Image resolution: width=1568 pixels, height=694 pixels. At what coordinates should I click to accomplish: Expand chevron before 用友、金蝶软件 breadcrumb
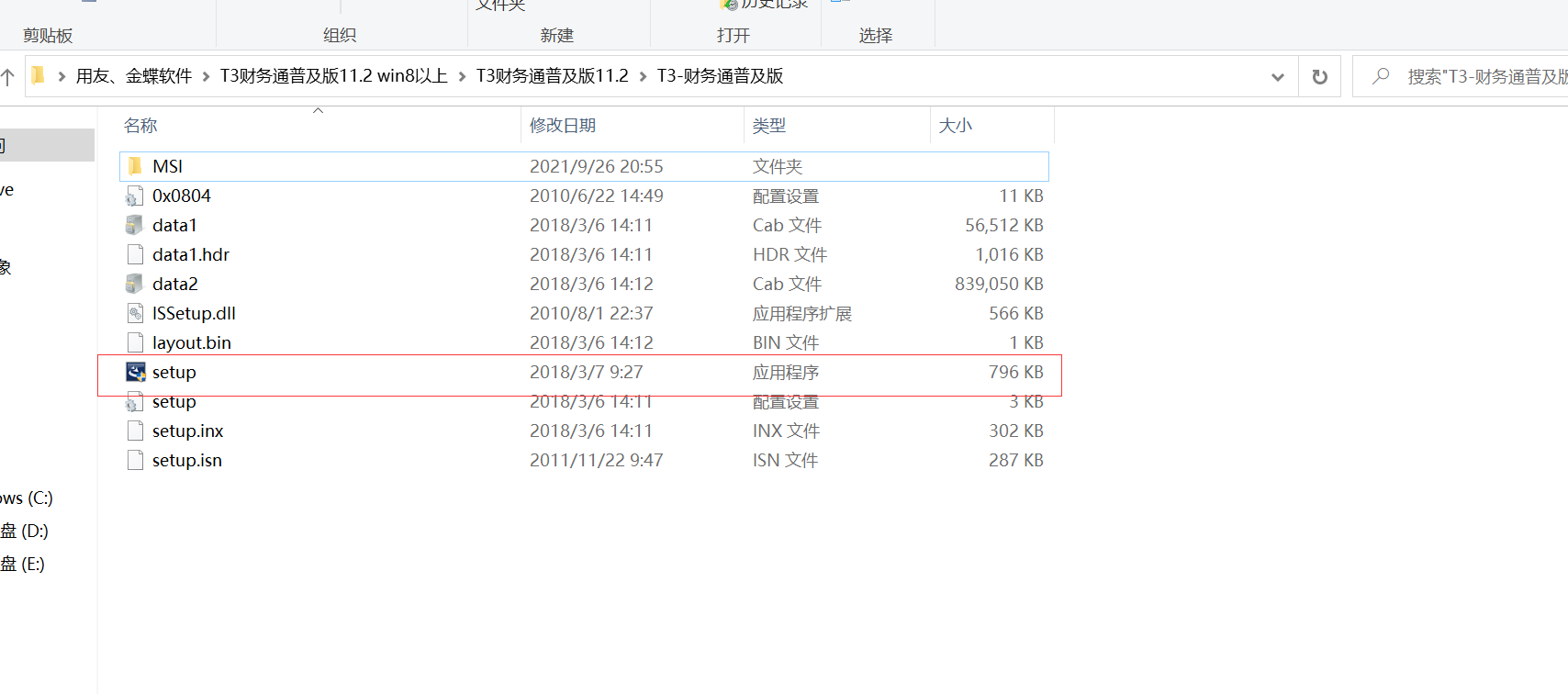(x=62, y=76)
